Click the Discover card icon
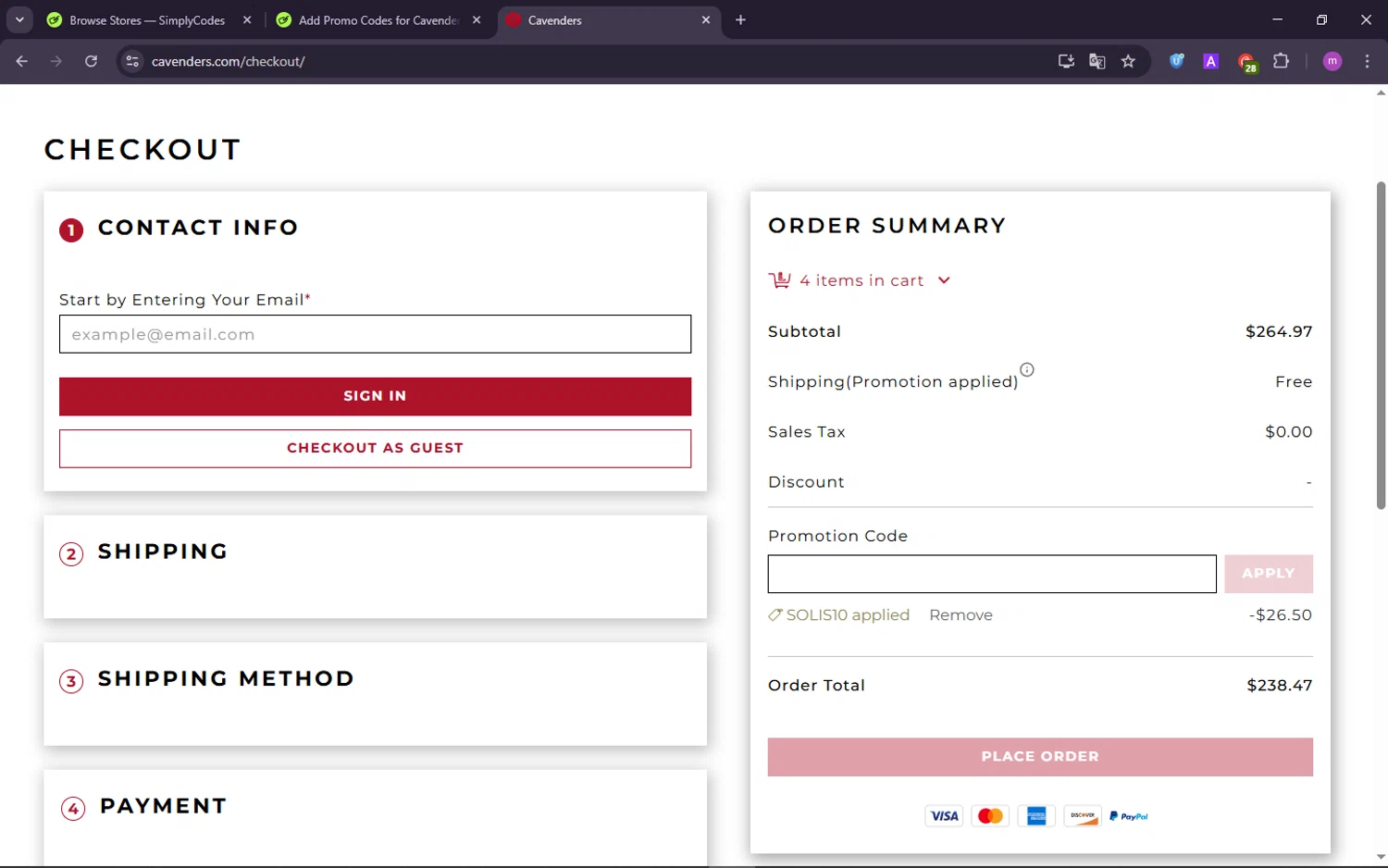The image size is (1388, 868). 1083,816
